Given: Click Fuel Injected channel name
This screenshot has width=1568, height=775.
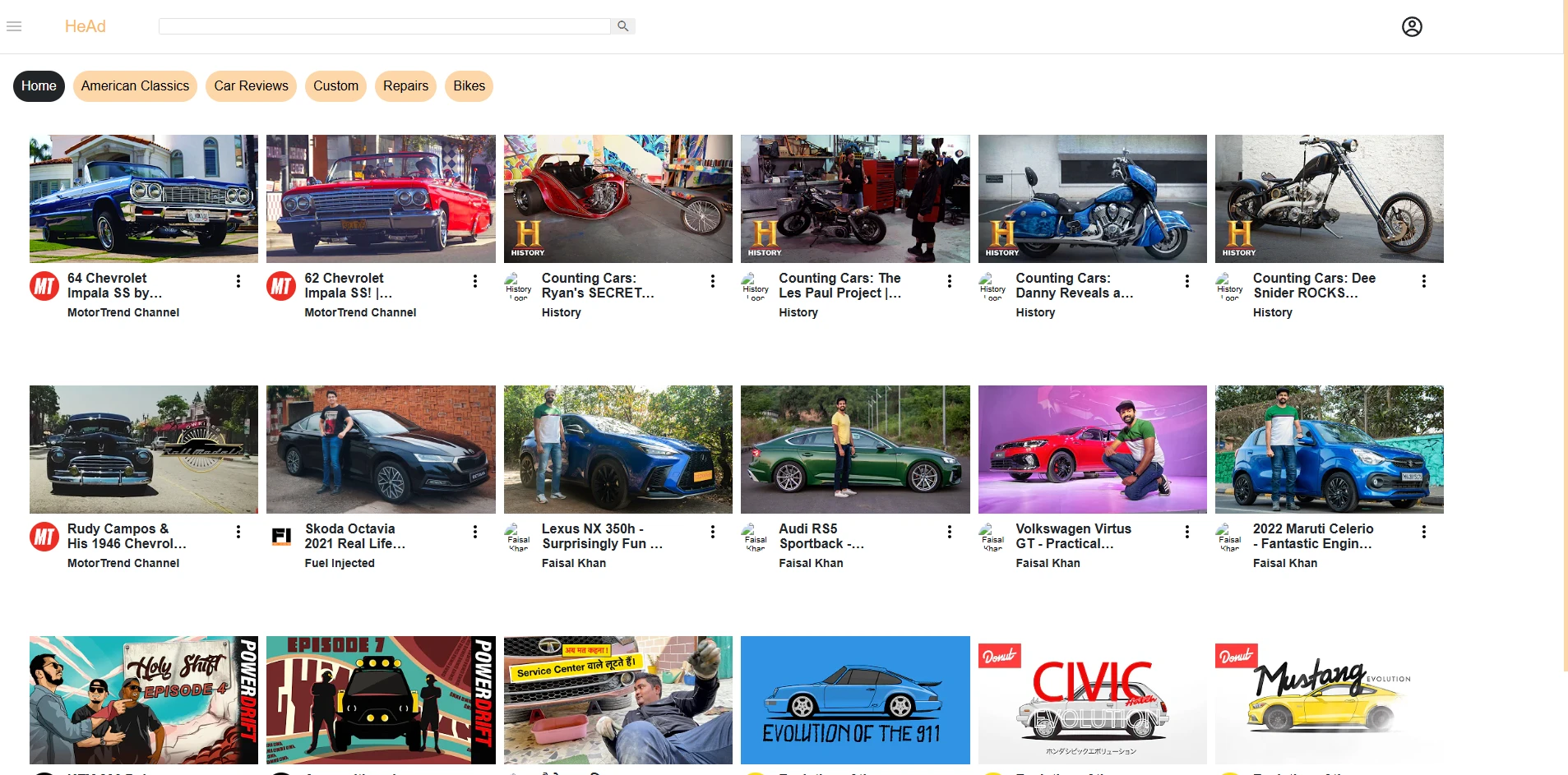Looking at the screenshot, I should coord(340,564).
